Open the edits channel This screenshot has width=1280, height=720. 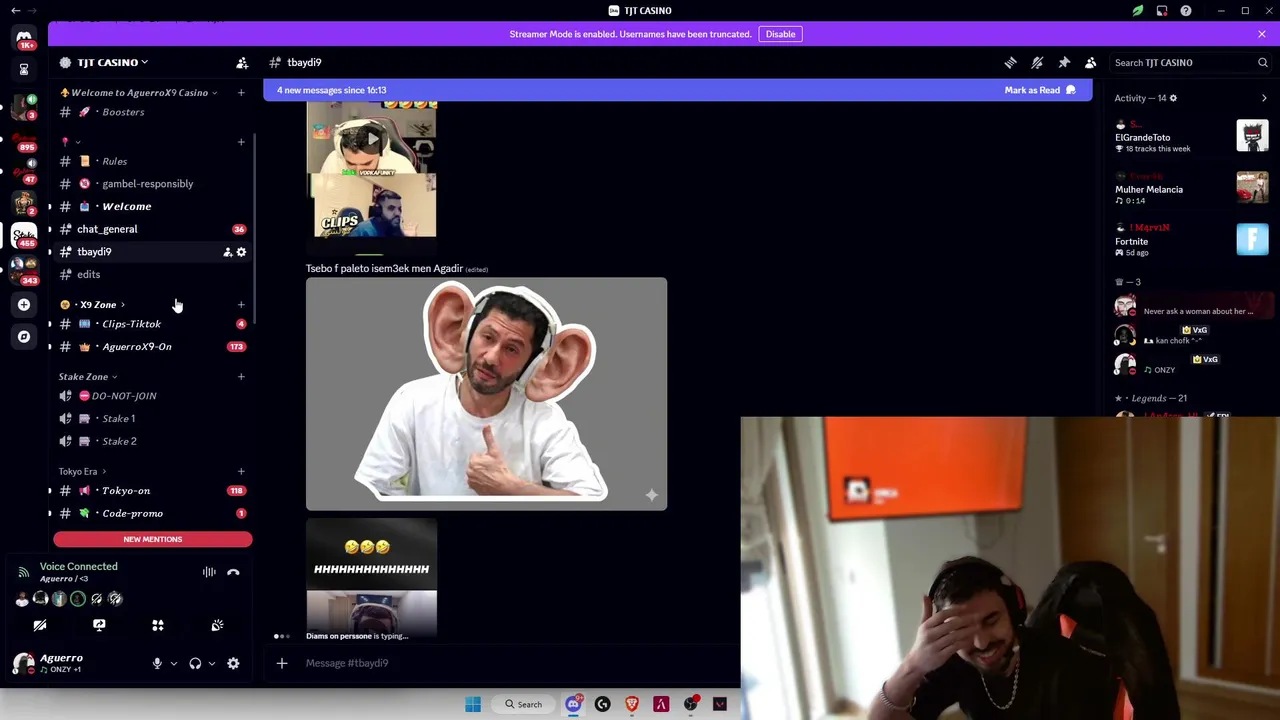coord(150,274)
